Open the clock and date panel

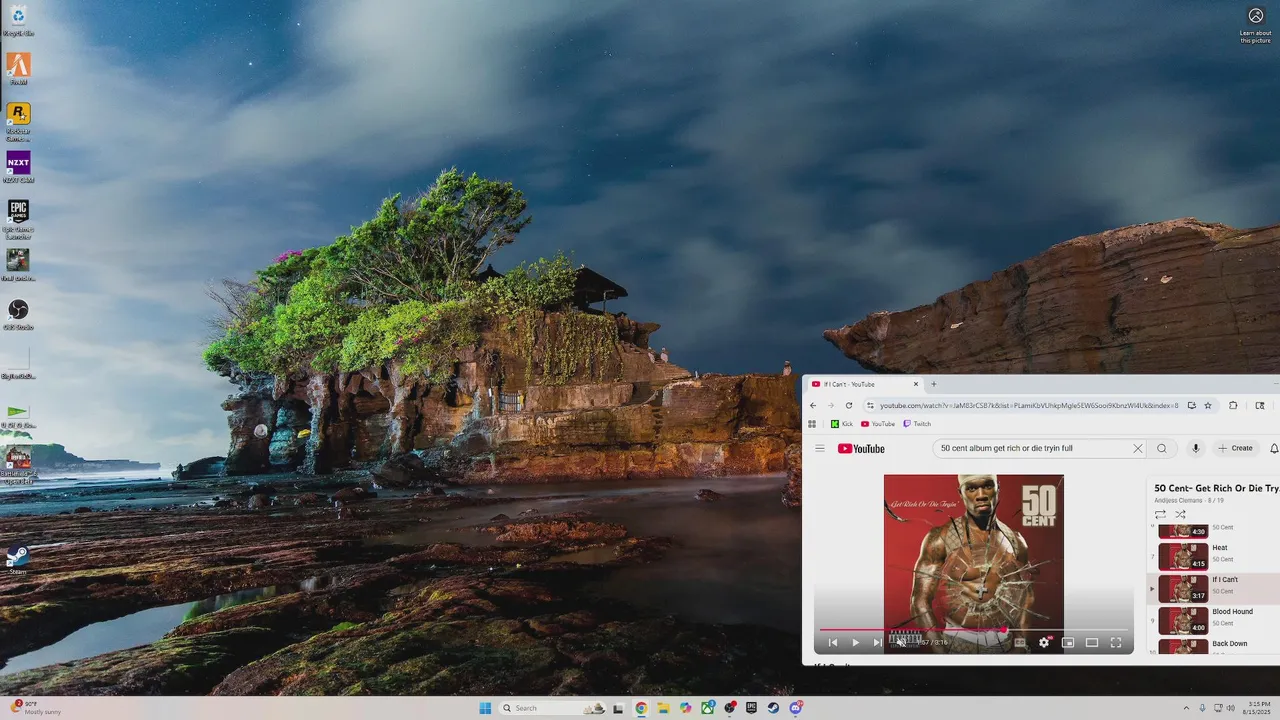pos(1259,708)
